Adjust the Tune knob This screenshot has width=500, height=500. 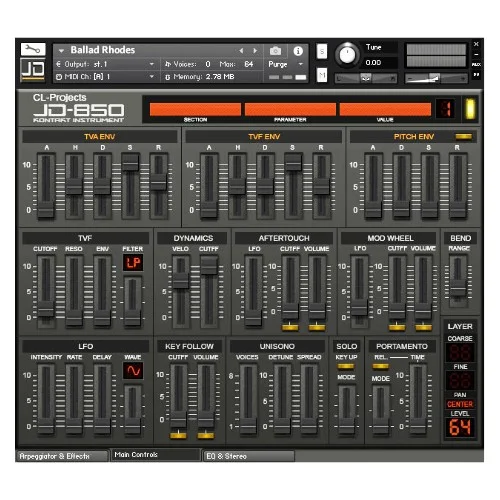(347, 54)
